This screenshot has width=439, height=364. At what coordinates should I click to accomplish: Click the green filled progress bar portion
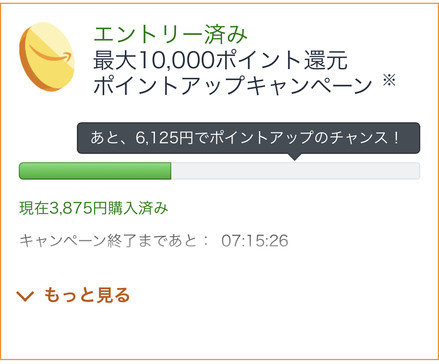[x=95, y=171]
